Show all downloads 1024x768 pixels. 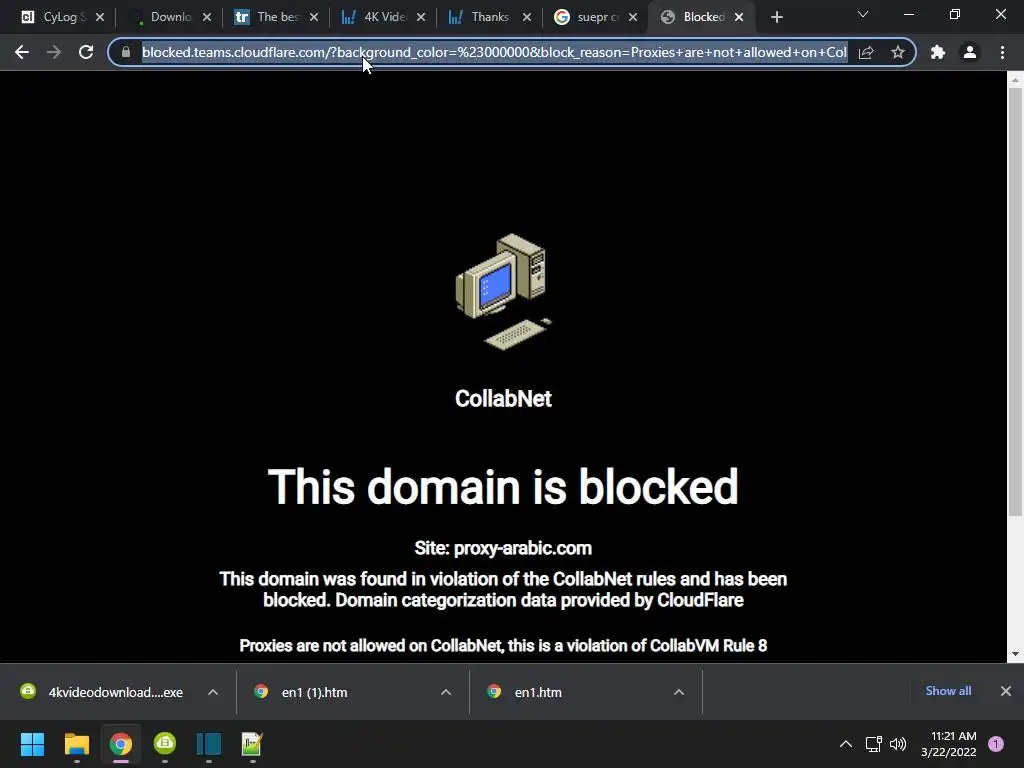point(948,691)
